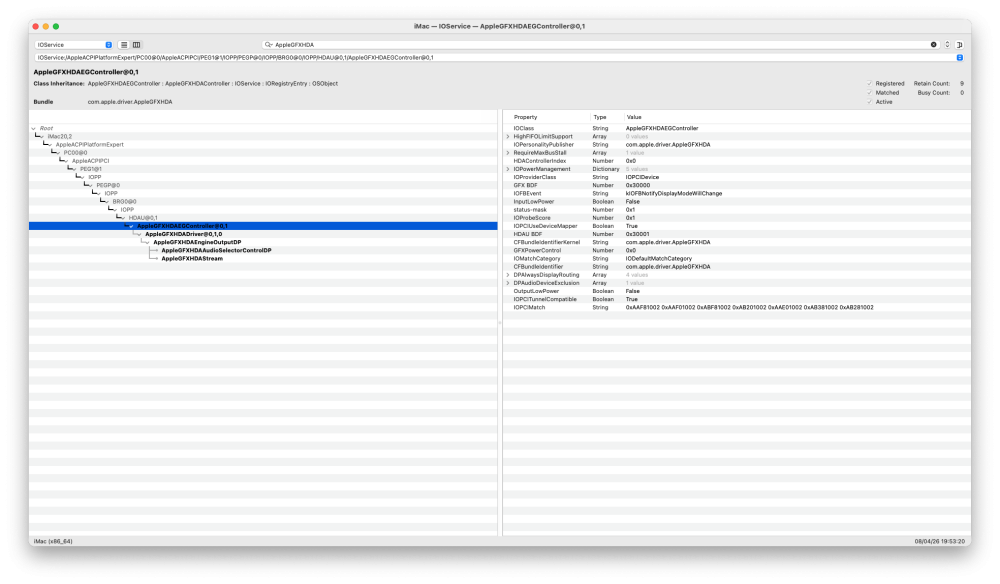Toggle the Registered checkbox
The height and width of the screenshot is (584, 1000).
(x=869, y=84)
